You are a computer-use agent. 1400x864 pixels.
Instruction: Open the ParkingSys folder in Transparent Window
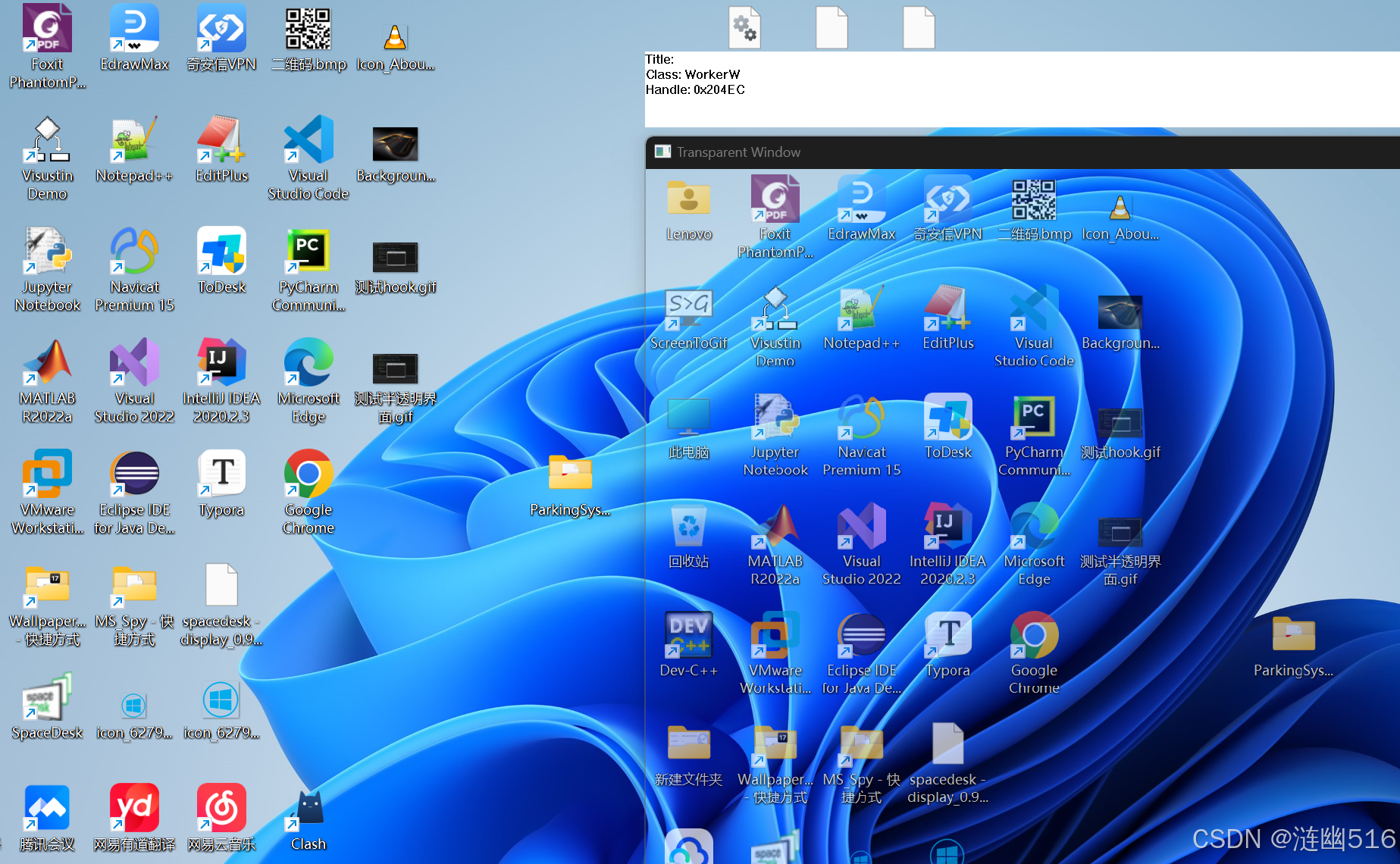(x=1294, y=646)
